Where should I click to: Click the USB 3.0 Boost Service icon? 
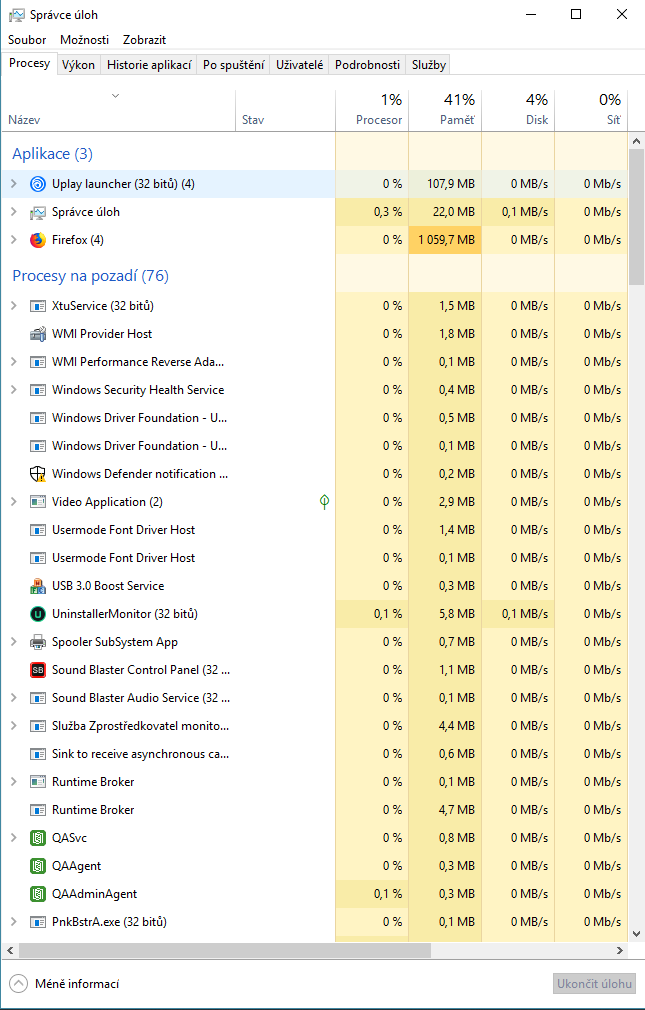[x=38, y=586]
